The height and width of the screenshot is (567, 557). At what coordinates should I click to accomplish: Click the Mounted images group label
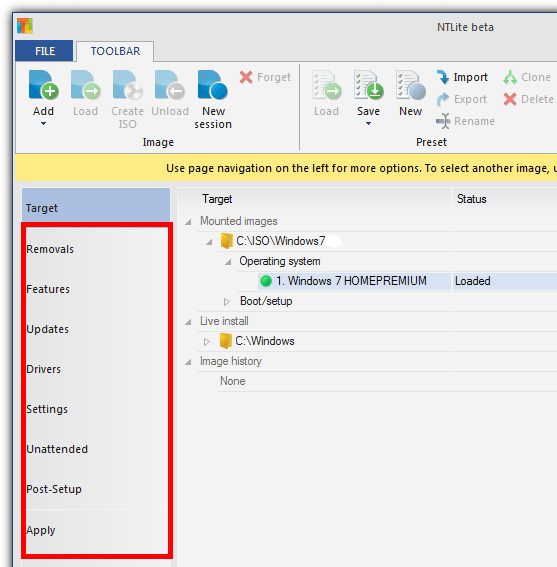click(x=239, y=221)
